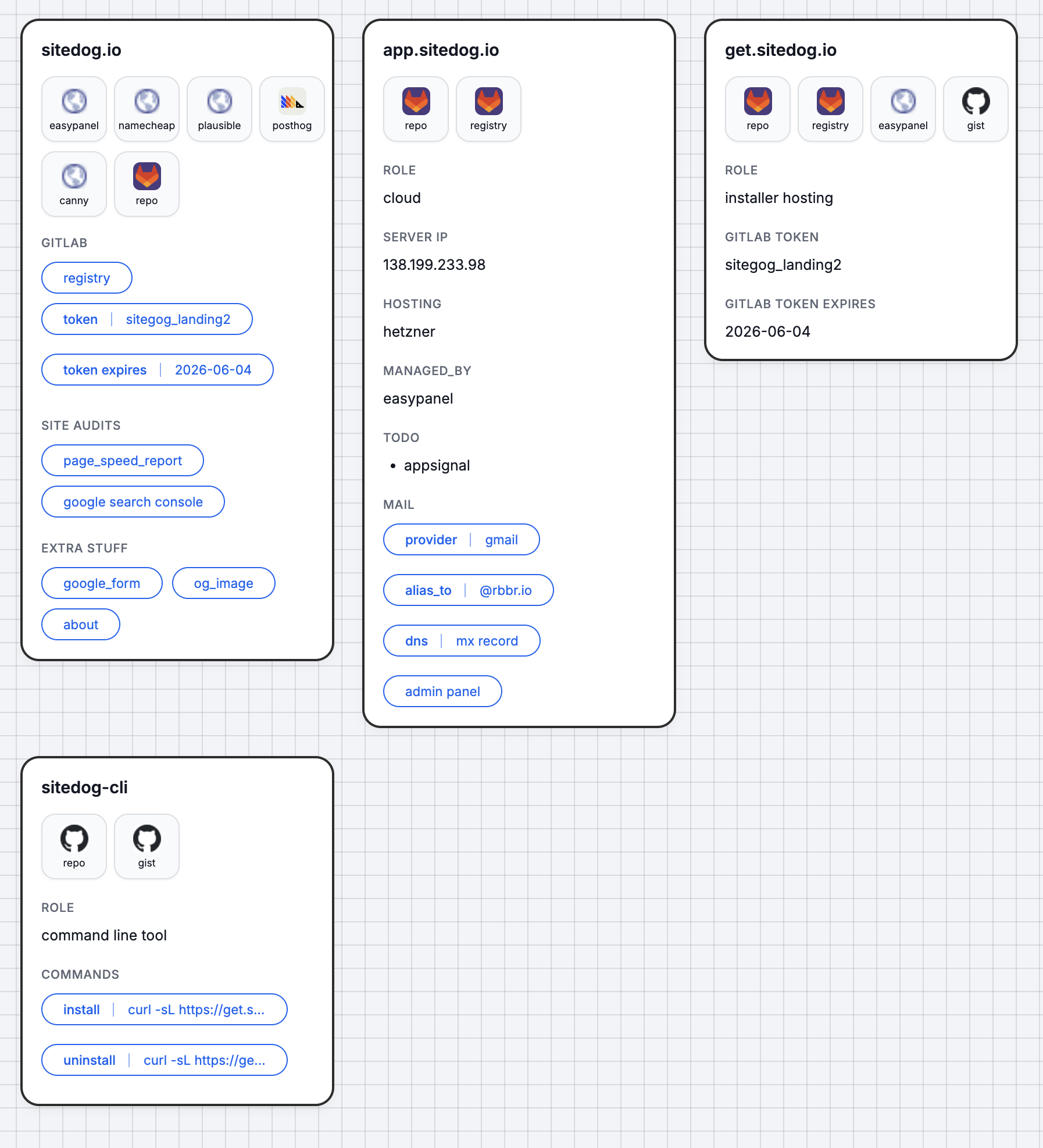1043x1148 pixels.
Task: Open GitLab repo icon in get.sitedog.io card
Action: 758,109
